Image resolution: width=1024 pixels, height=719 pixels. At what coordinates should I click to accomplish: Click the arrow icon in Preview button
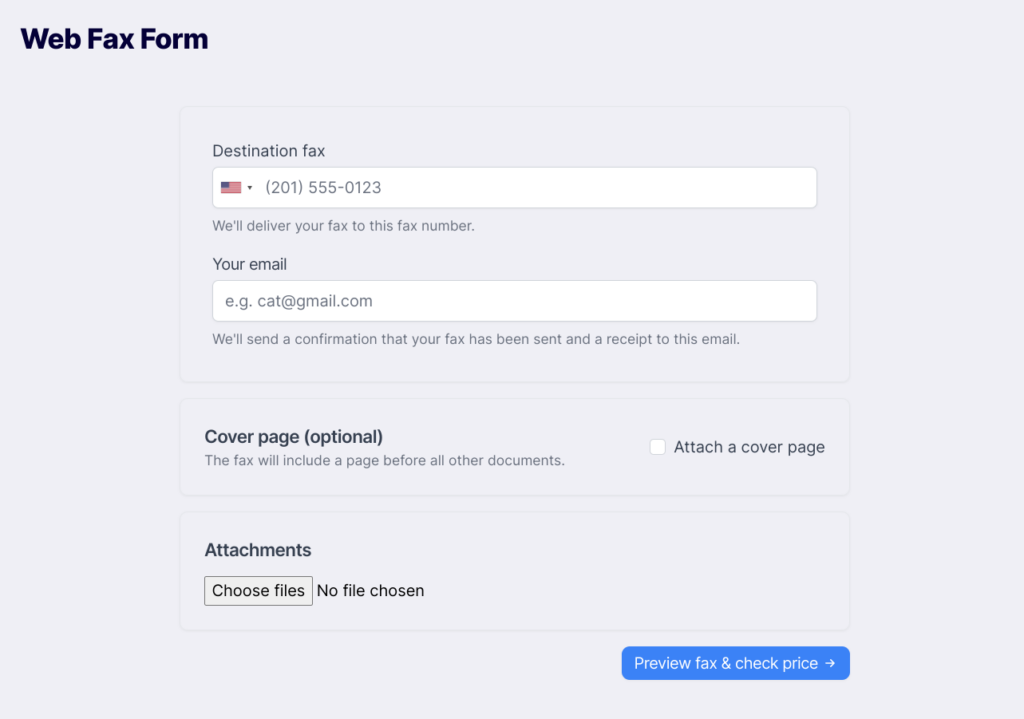tap(830, 663)
